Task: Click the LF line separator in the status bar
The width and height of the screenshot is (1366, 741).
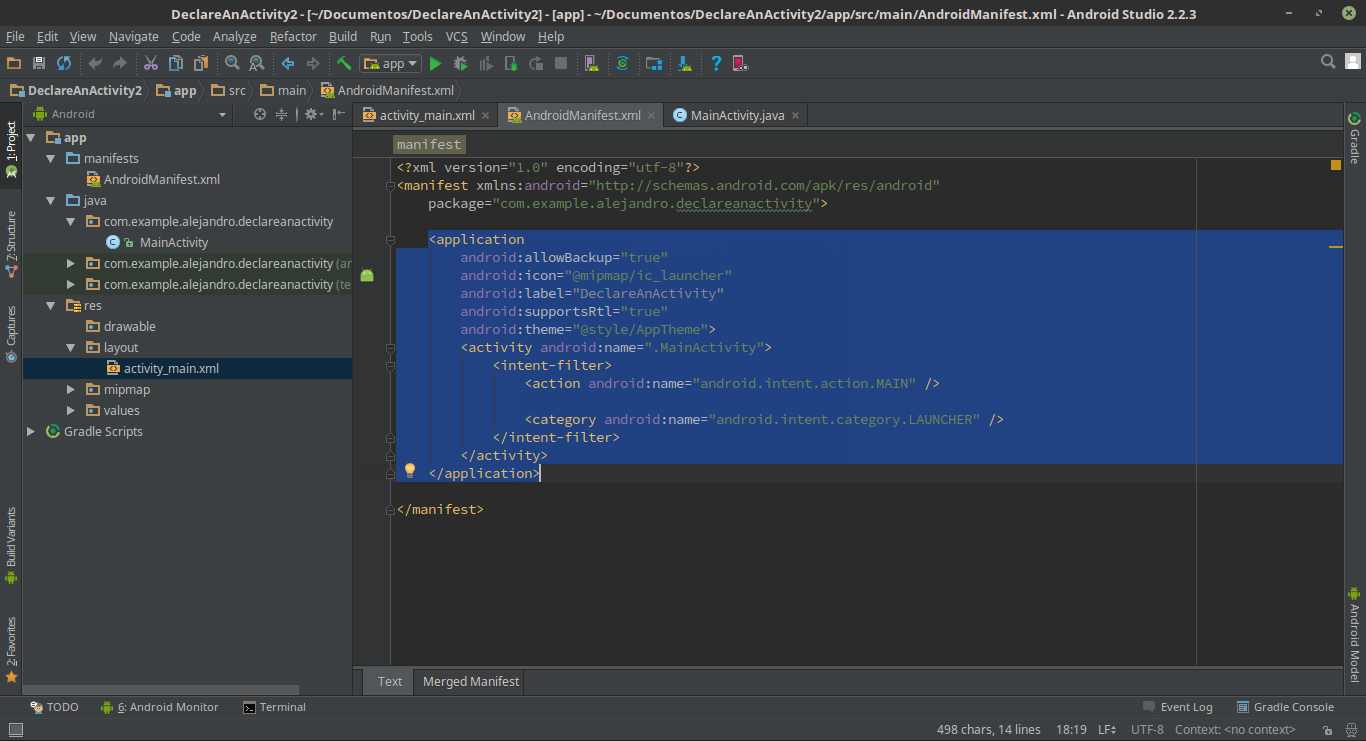Action: pos(1107,730)
